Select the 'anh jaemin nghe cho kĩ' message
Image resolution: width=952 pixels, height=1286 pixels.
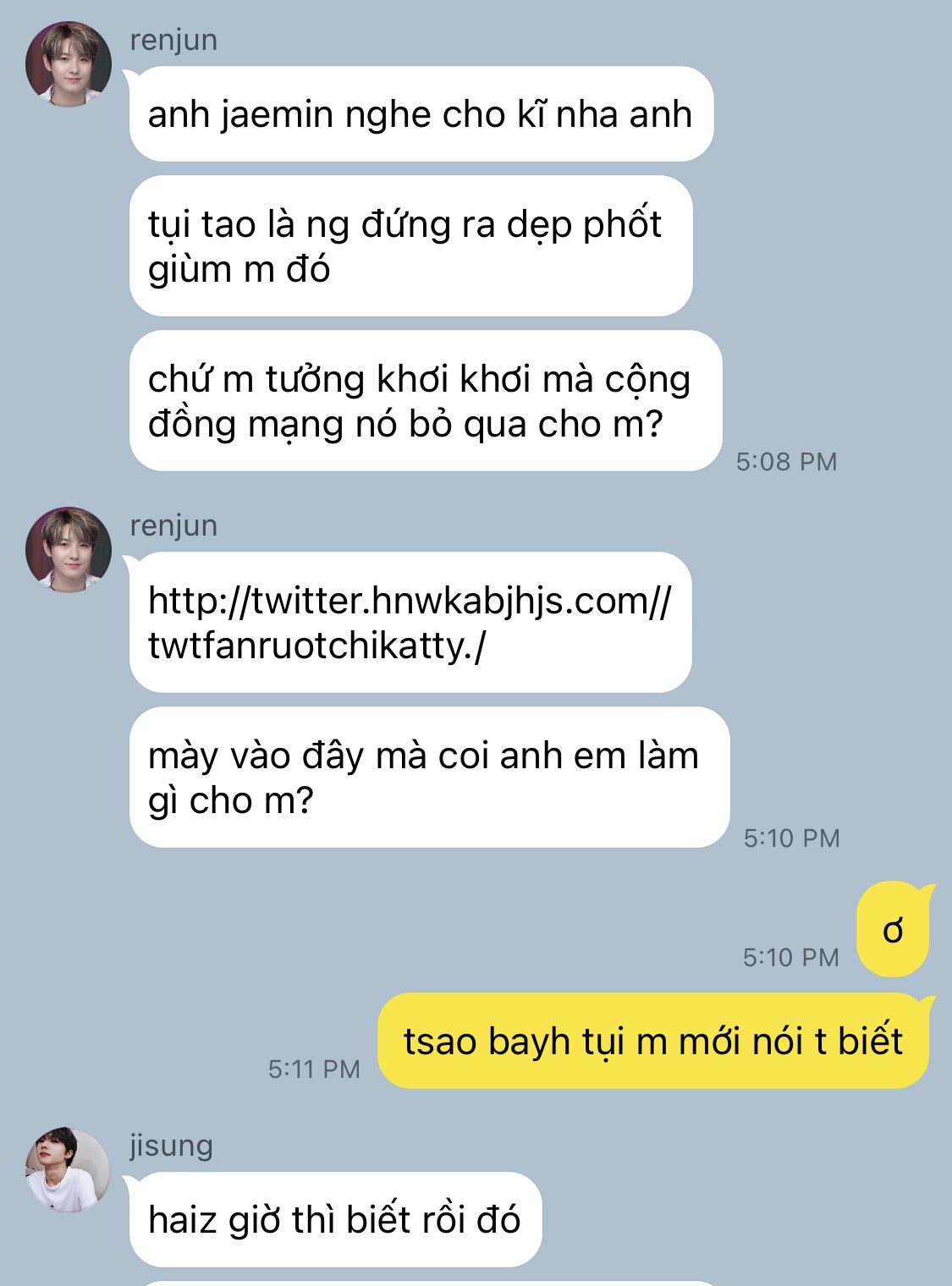[421, 113]
